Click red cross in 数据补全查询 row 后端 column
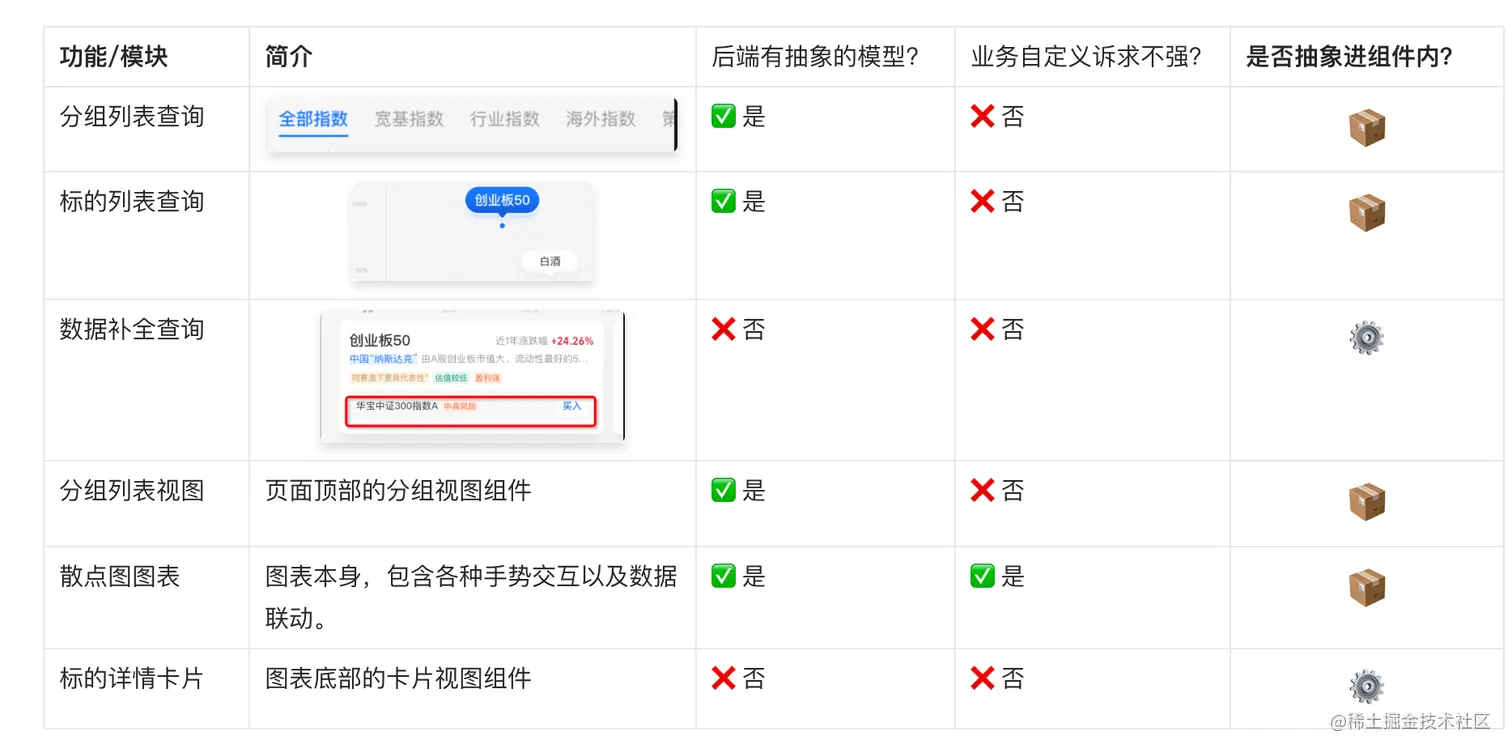1512x753 pixels. 723,329
